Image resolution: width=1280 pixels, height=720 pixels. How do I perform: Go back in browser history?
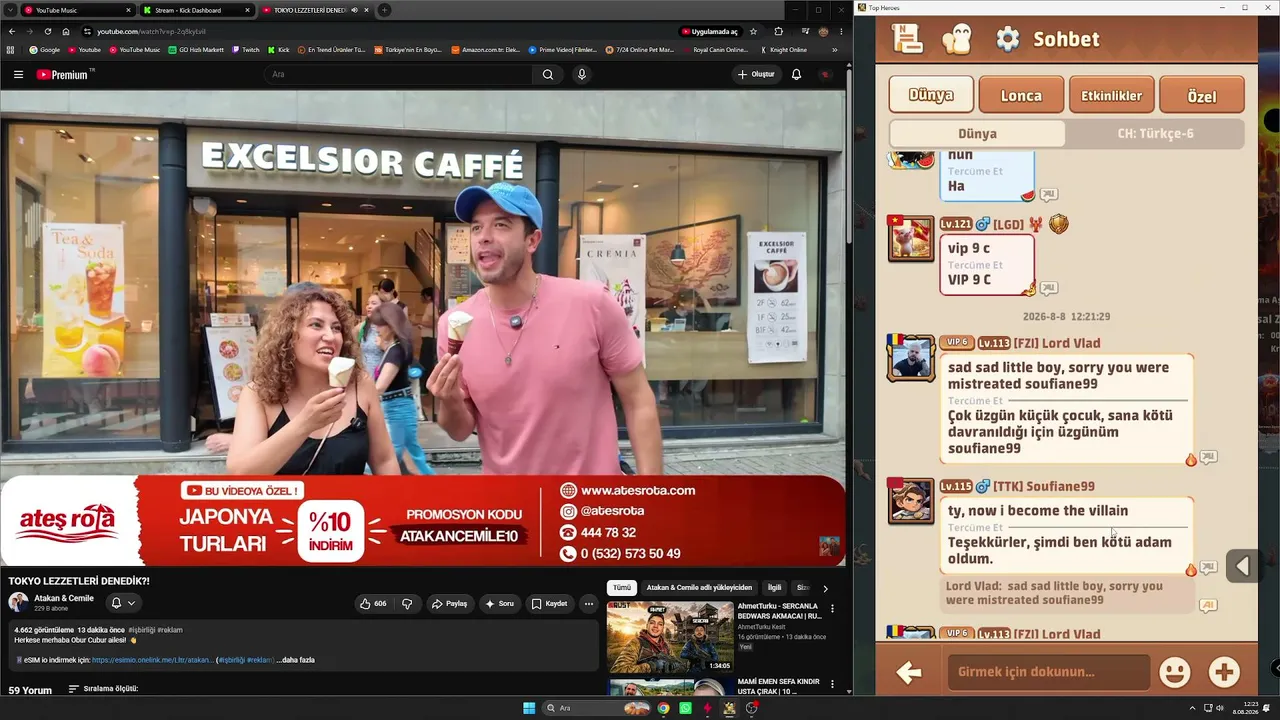point(11,31)
